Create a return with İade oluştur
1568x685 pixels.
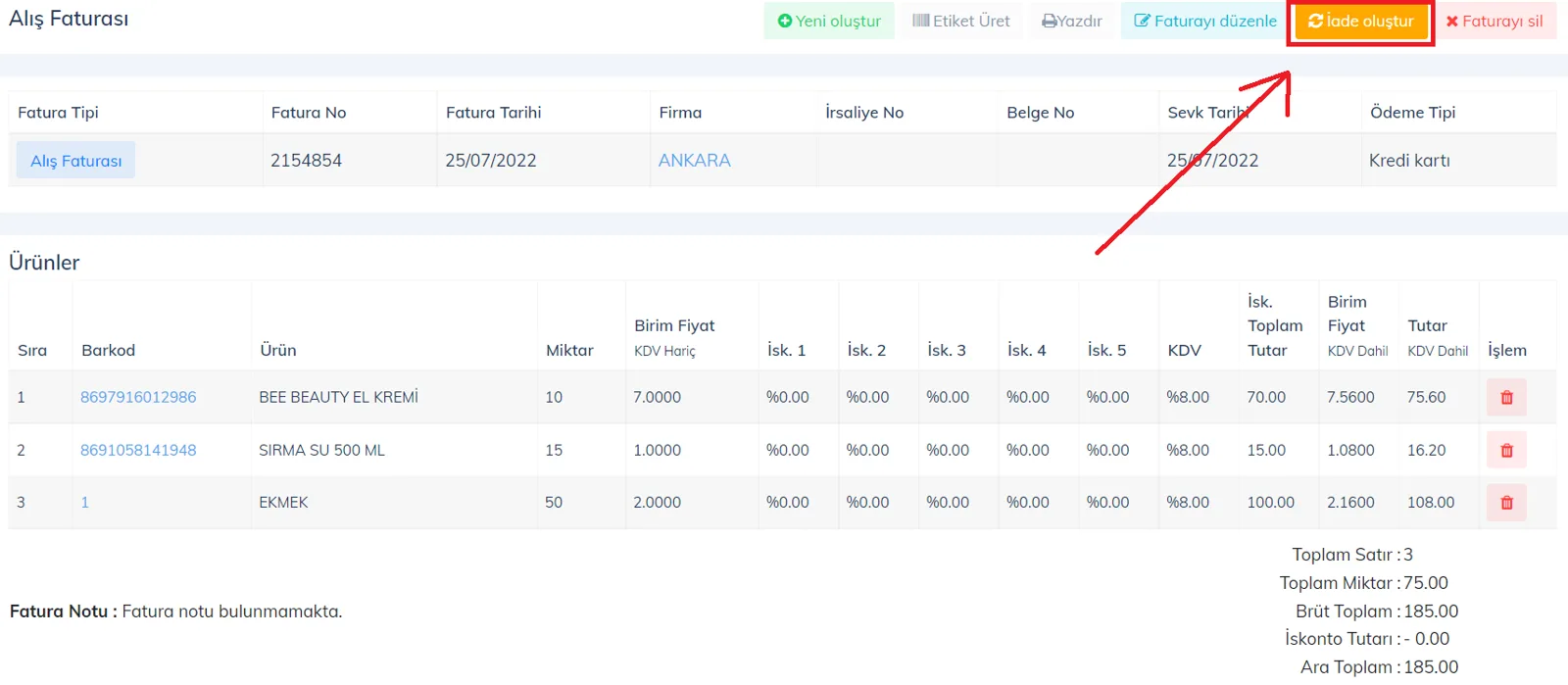coord(1361,21)
